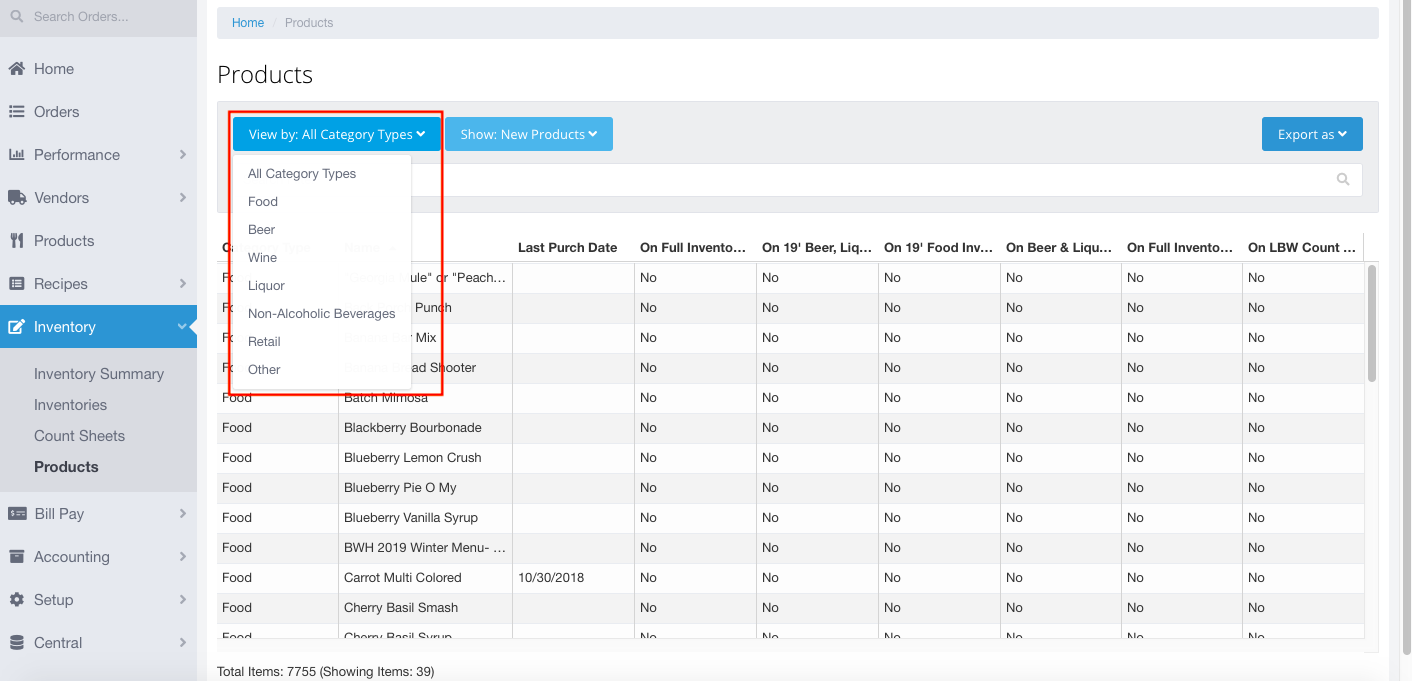1412x681 pixels.
Task: Click the Products fork and knife icon
Action: 17,241
